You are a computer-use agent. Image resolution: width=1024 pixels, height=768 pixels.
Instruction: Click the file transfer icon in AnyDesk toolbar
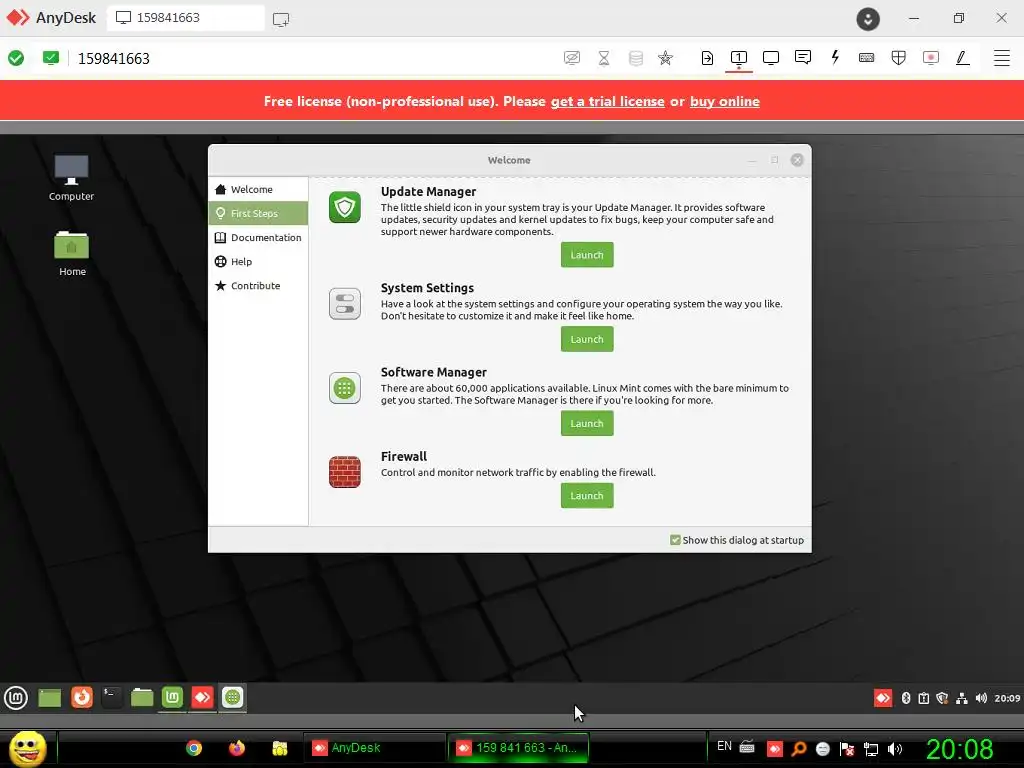(x=707, y=58)
